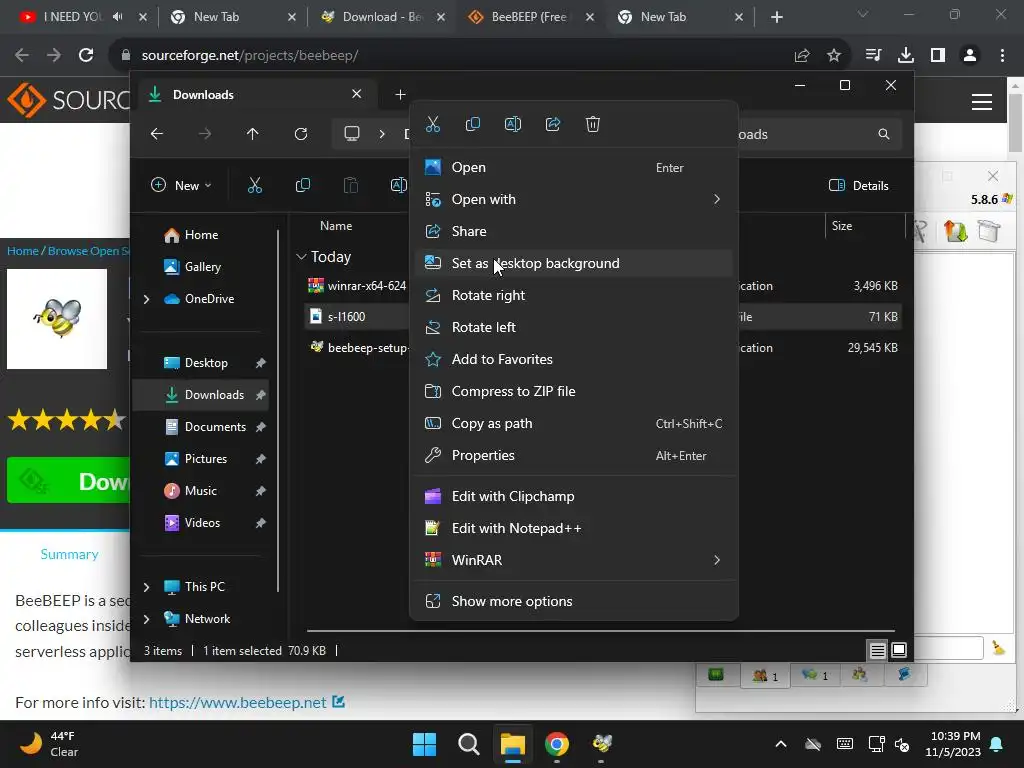Click Share icon in context menu top row
Image resolution: width=1024 pixels, height=768 pixels.
pyautogui.click(x=552, y=124)
